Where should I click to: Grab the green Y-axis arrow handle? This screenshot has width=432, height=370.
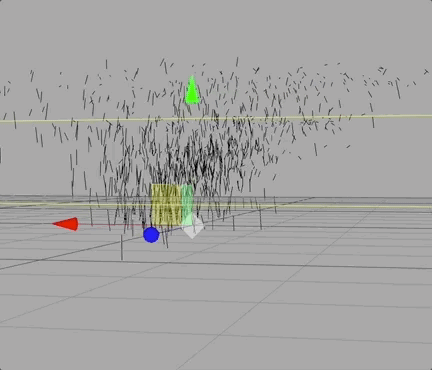pos(192,90)
